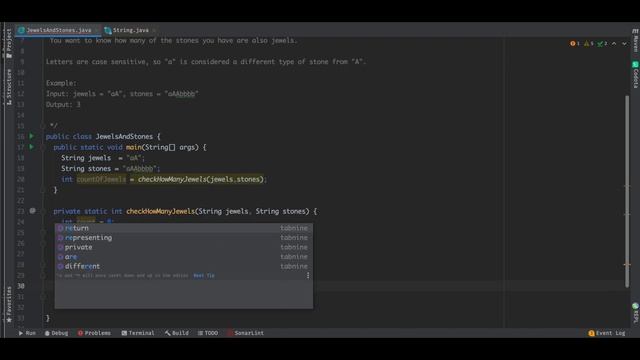Open the completion popup three-dot options menu
Image resolution: width=640 pixels, height=360 pixels.
(308, 276)
